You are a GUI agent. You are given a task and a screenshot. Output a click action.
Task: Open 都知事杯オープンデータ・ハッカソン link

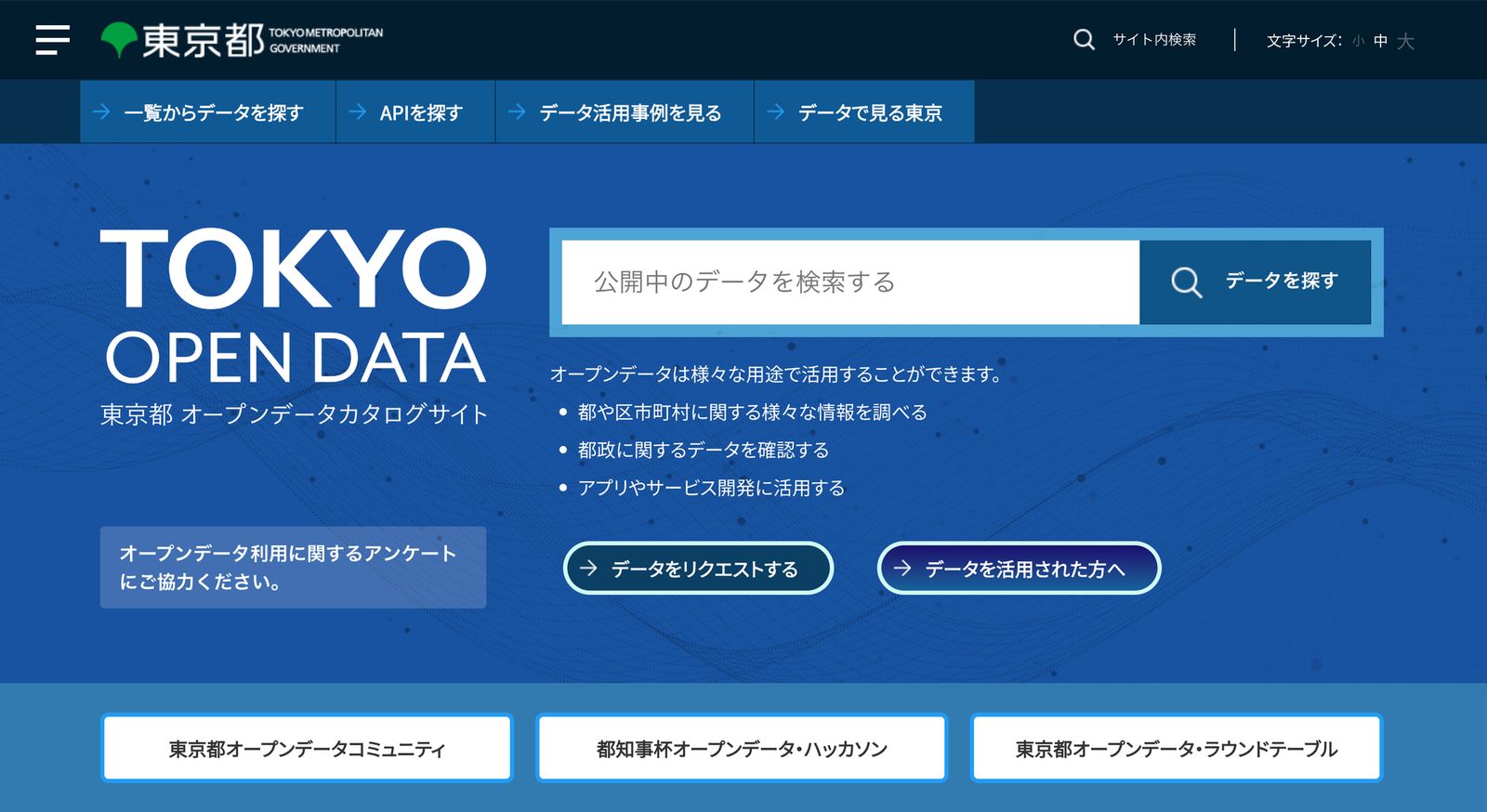click(x=742, y=748)
